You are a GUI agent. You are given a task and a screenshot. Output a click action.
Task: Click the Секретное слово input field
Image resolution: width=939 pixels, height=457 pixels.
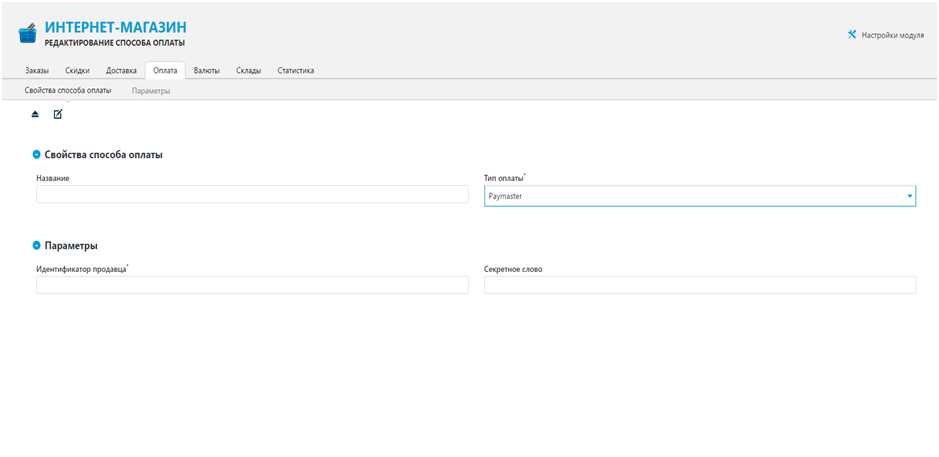coord(699,285)
